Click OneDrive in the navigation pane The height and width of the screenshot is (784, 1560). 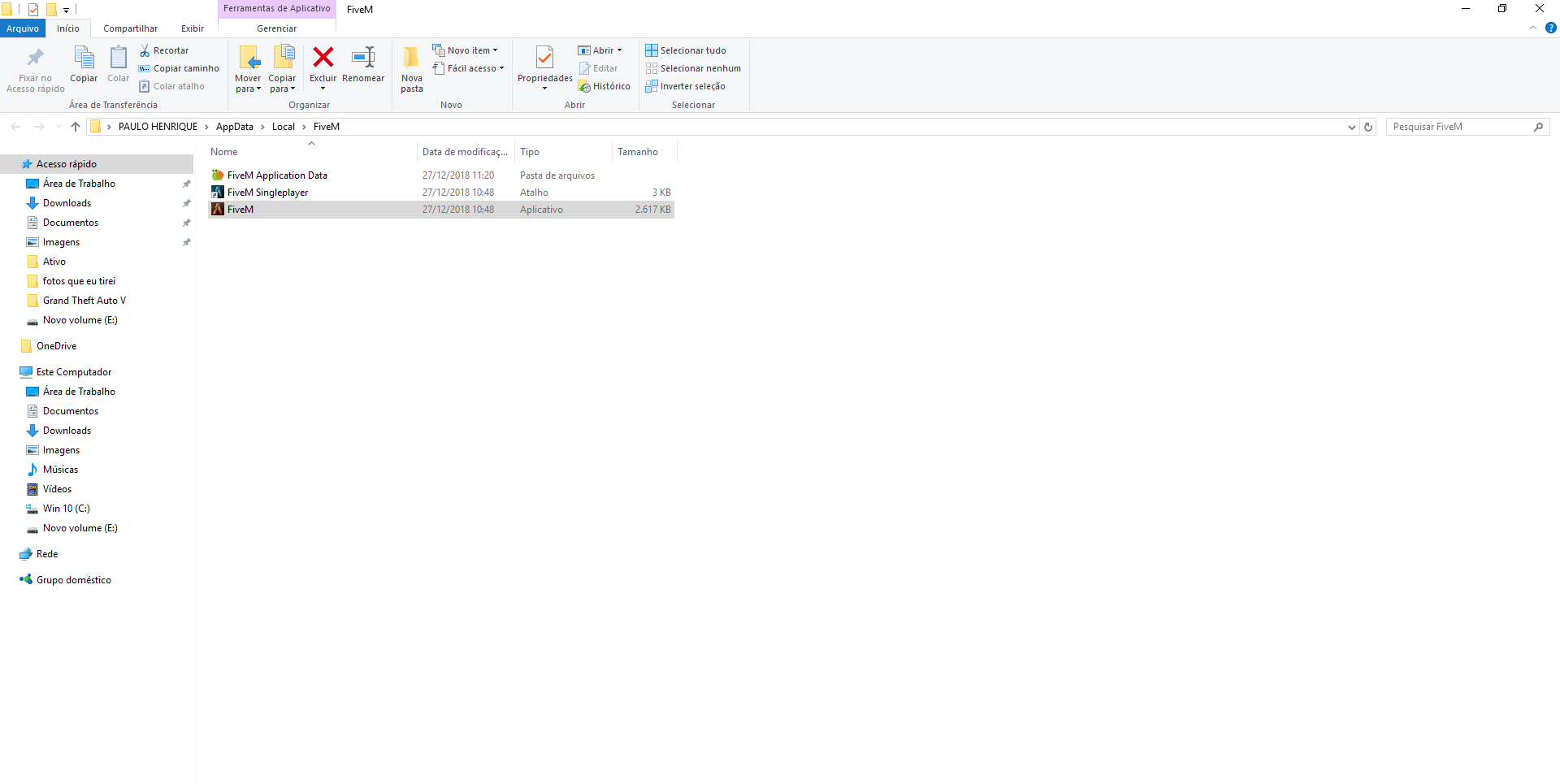click(56, 346)
